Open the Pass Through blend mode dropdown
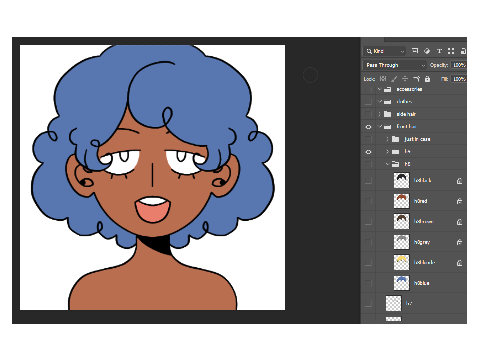480x360 pixels. (x=394, y=65)
